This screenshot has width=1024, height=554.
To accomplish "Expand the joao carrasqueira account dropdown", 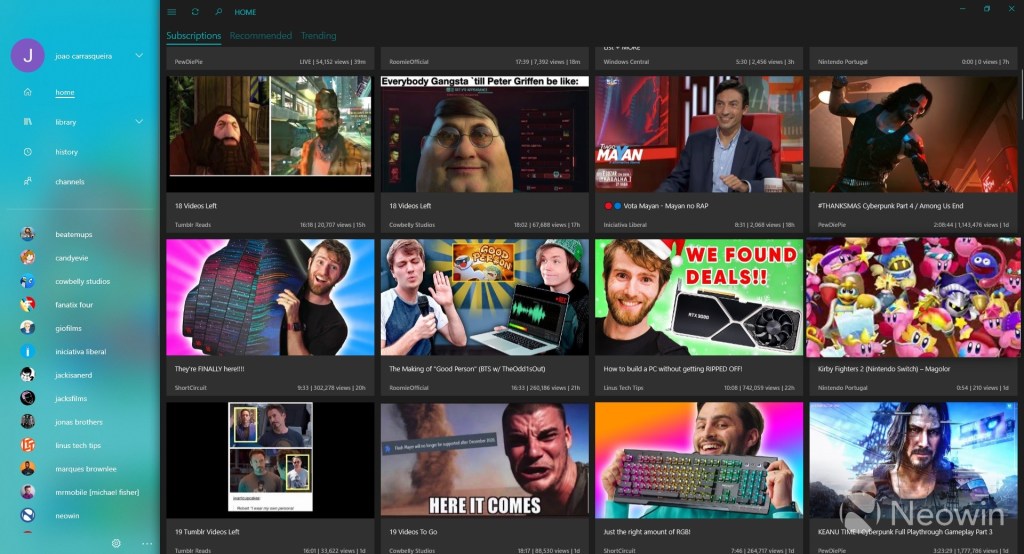I will point(139,55).
